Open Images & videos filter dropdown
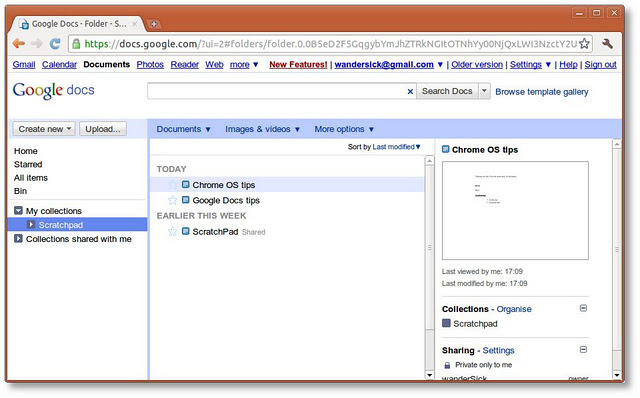This screenshot has width=640, height=398. pyautogui.click(x=262, y=129)
